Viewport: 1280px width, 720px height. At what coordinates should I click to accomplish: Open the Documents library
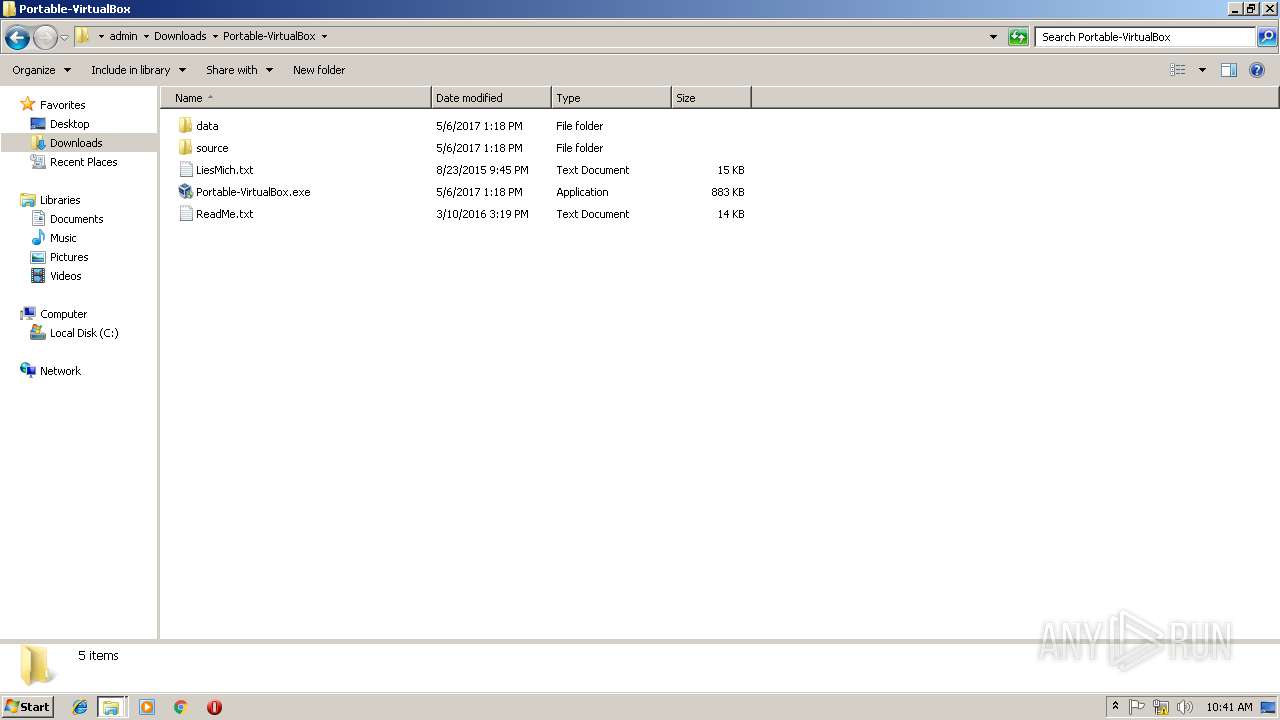coord(76,219)
